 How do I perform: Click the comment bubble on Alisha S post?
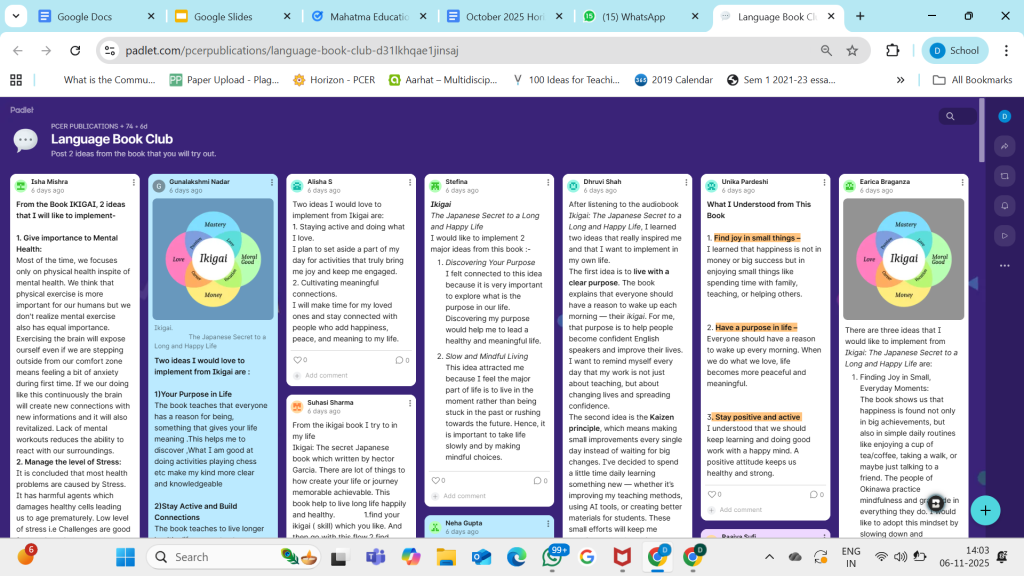[400, 360]
